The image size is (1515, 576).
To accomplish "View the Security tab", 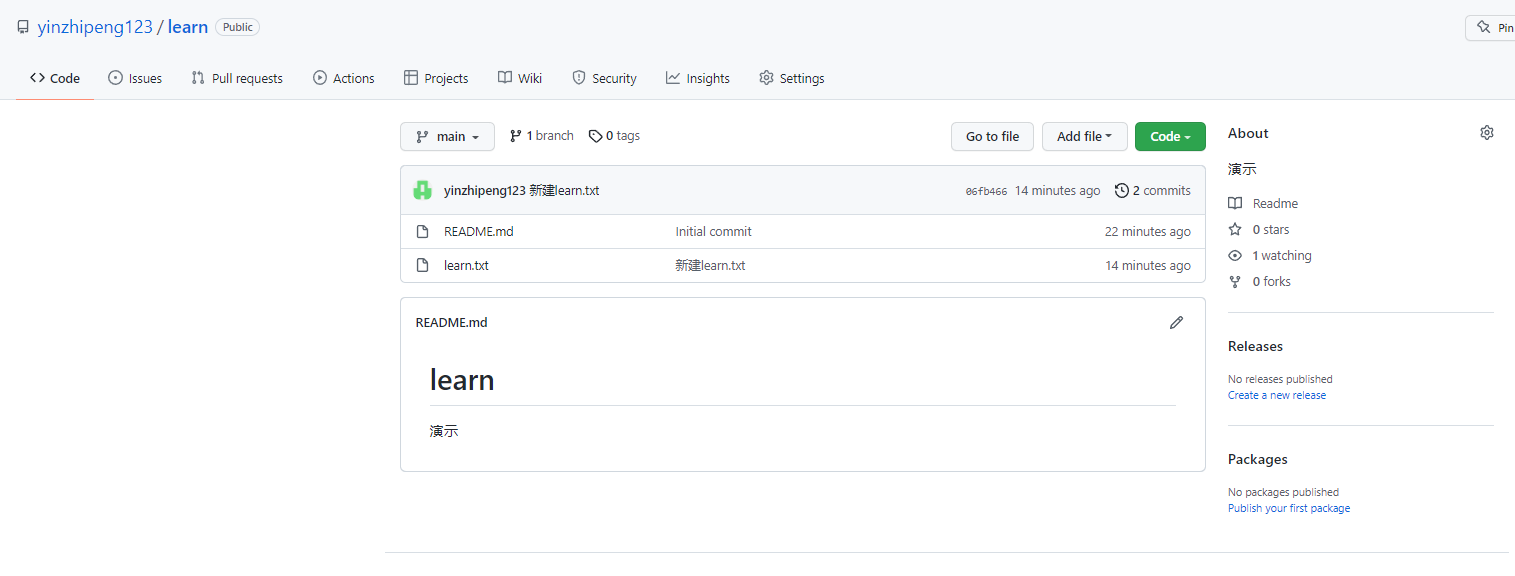I will 604,78.
